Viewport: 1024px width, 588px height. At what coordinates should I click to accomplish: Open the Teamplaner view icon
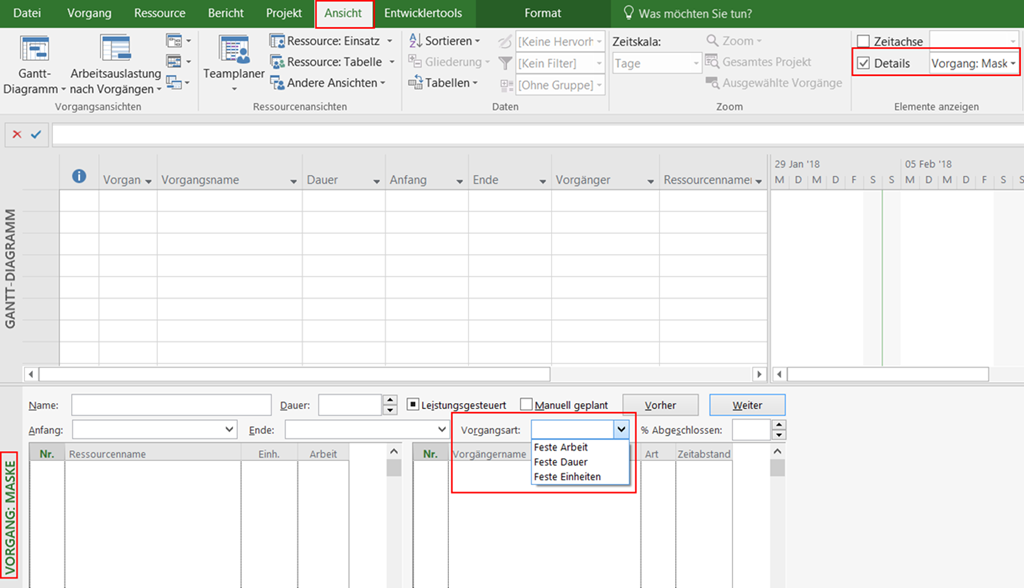(234, 50)
